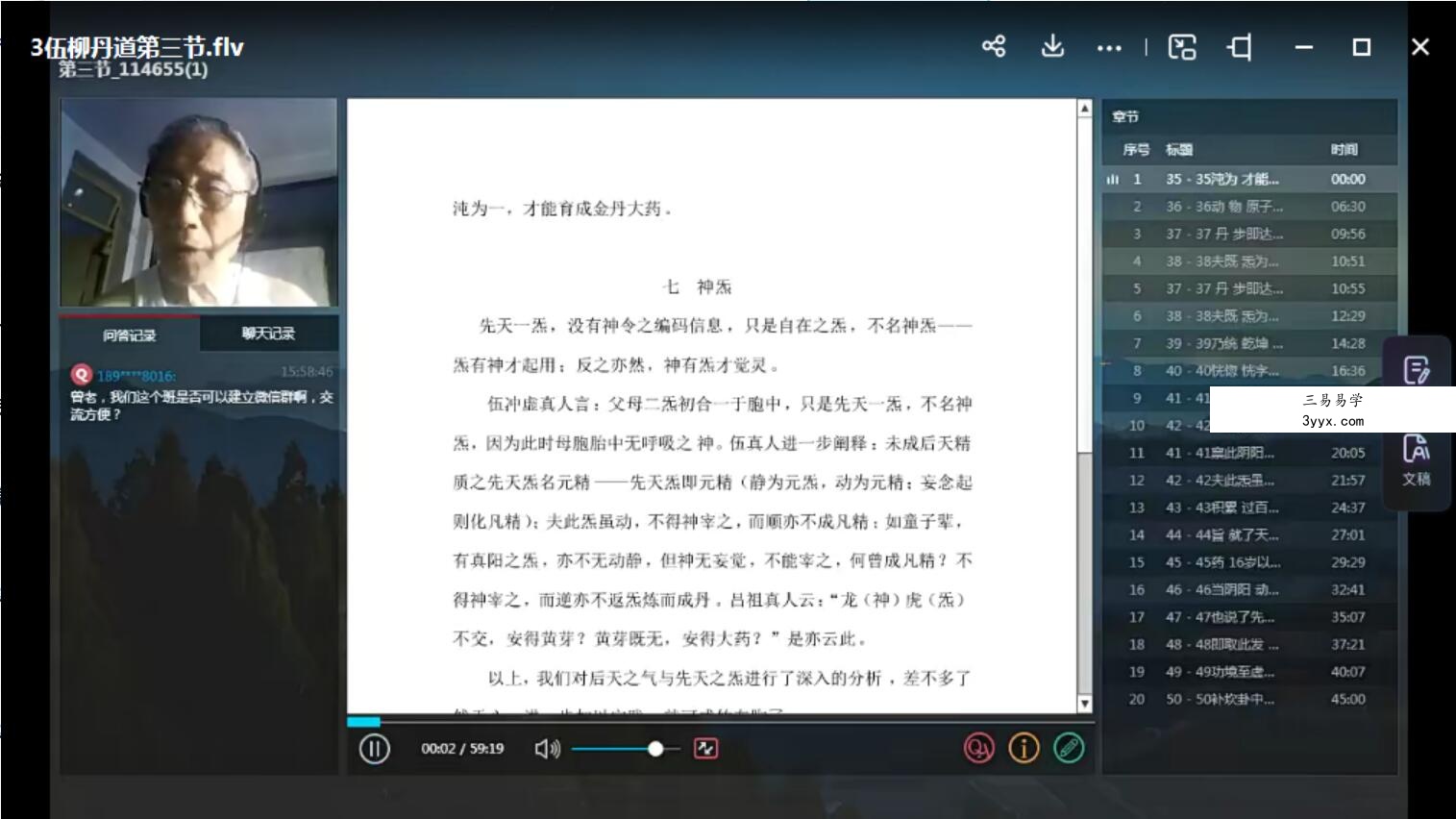Open the green pencil note icon

point(1069,748)
